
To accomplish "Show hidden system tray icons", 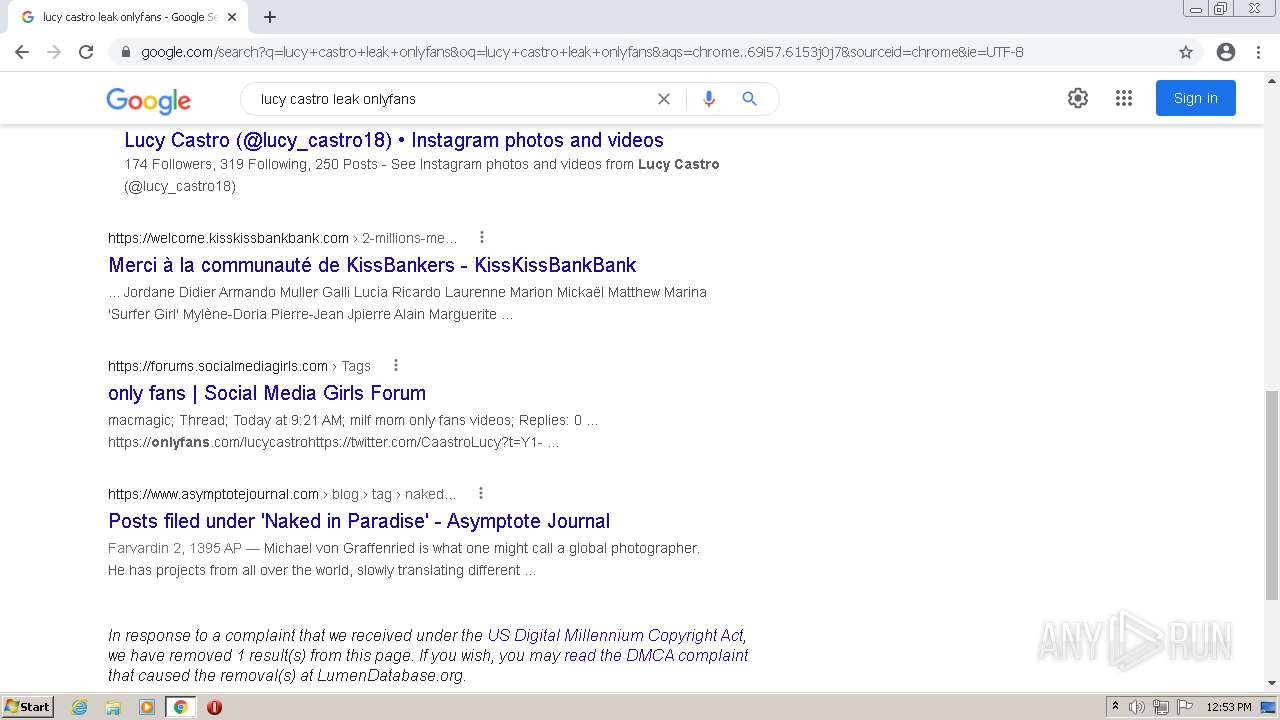I will point(1115,707).
